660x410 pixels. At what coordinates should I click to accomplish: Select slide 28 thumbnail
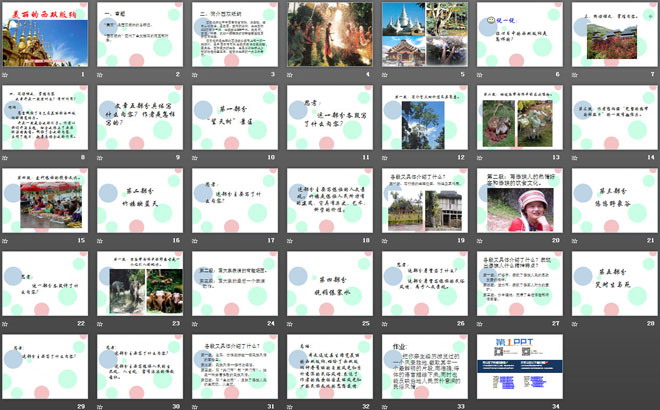(615, 283)
